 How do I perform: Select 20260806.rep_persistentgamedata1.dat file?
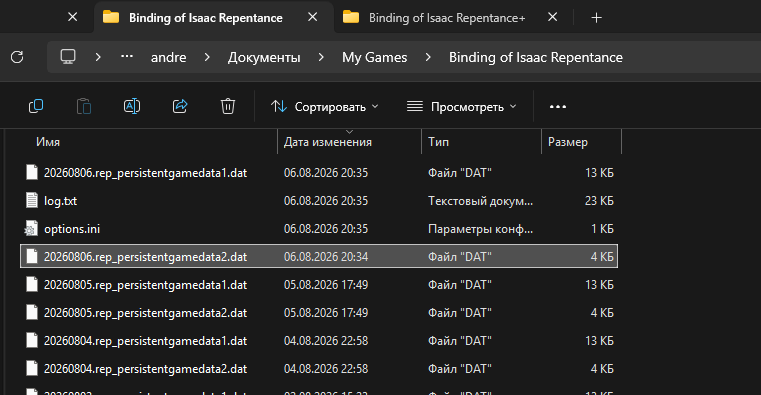(319, 173)
